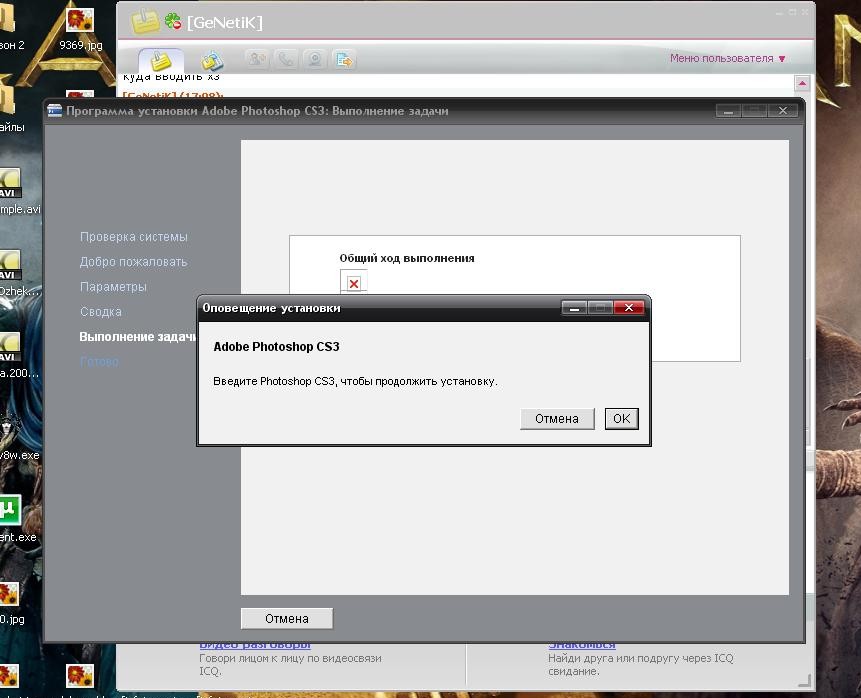The width and height of the screenshot is (861, 698).
Task: Select the second chat tab icon in ICQ
Action: tap(211, 60)
